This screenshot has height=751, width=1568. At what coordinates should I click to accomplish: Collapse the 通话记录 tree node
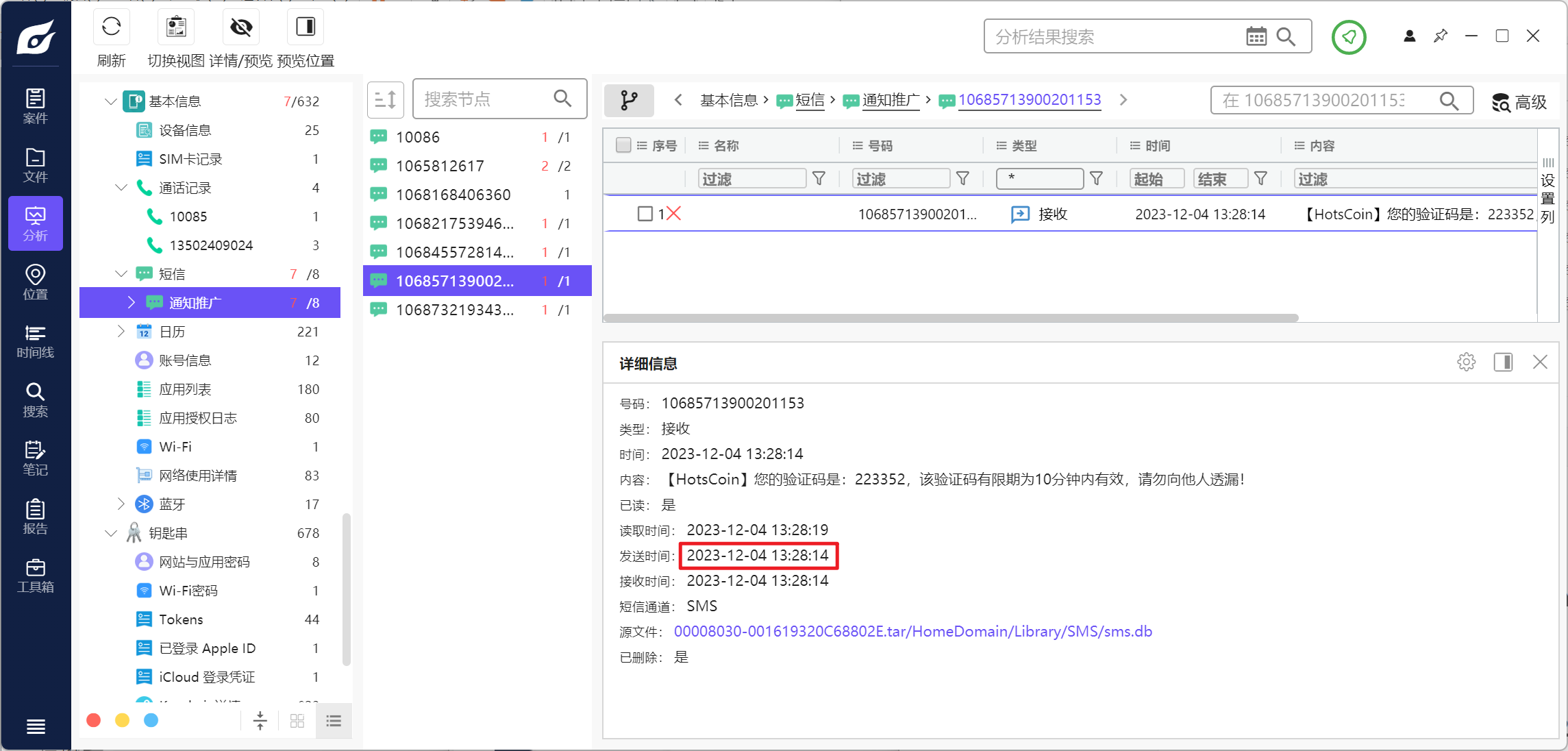tap(121, 188)
